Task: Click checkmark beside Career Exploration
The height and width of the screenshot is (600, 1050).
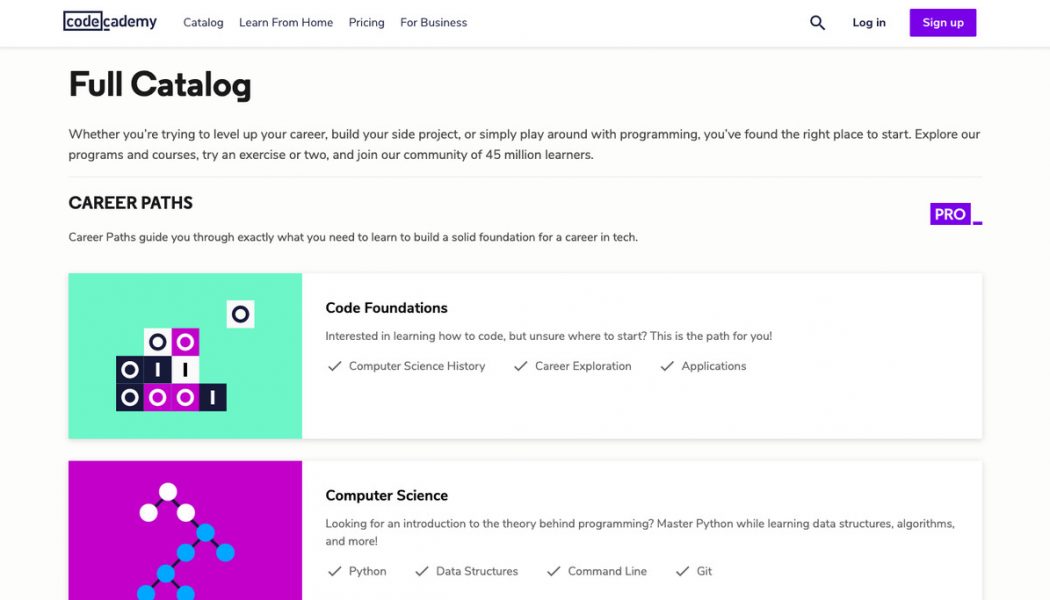Action: (521, 367)
